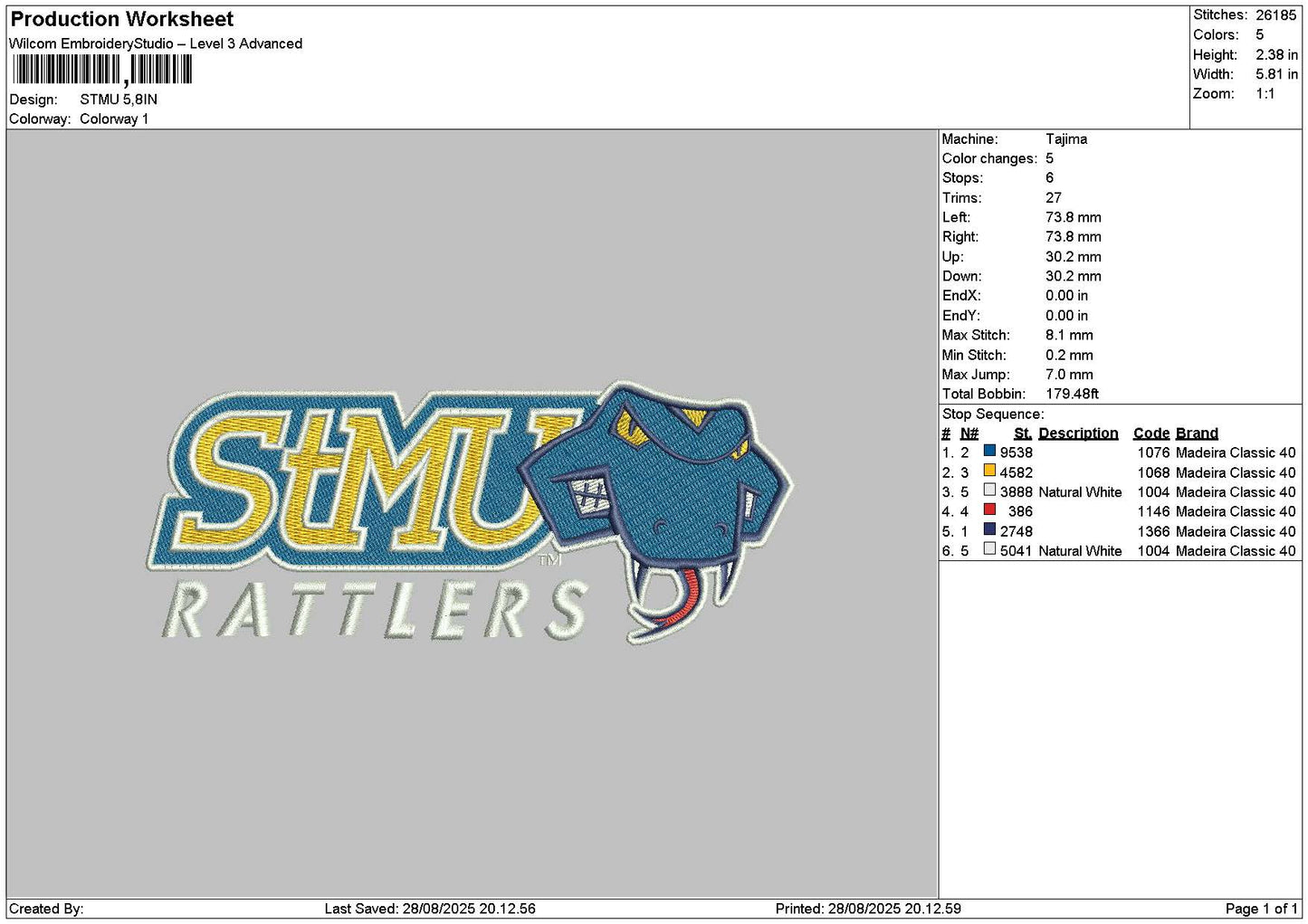Click the 'Printed: 28/08/2025 20.12.59' footer

point(868,909)
